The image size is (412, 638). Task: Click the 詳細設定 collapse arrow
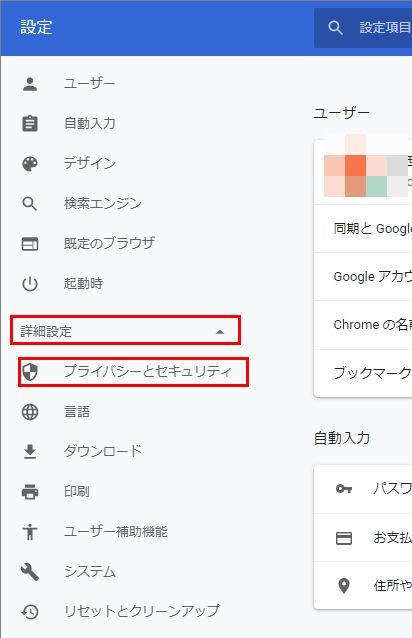tap(220, 332)
